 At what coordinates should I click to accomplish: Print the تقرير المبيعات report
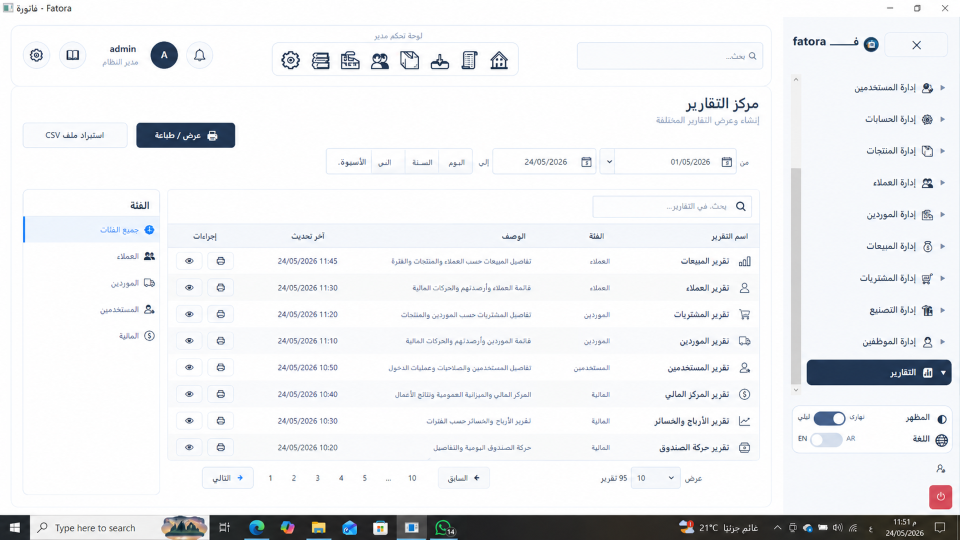coord(220,261)
